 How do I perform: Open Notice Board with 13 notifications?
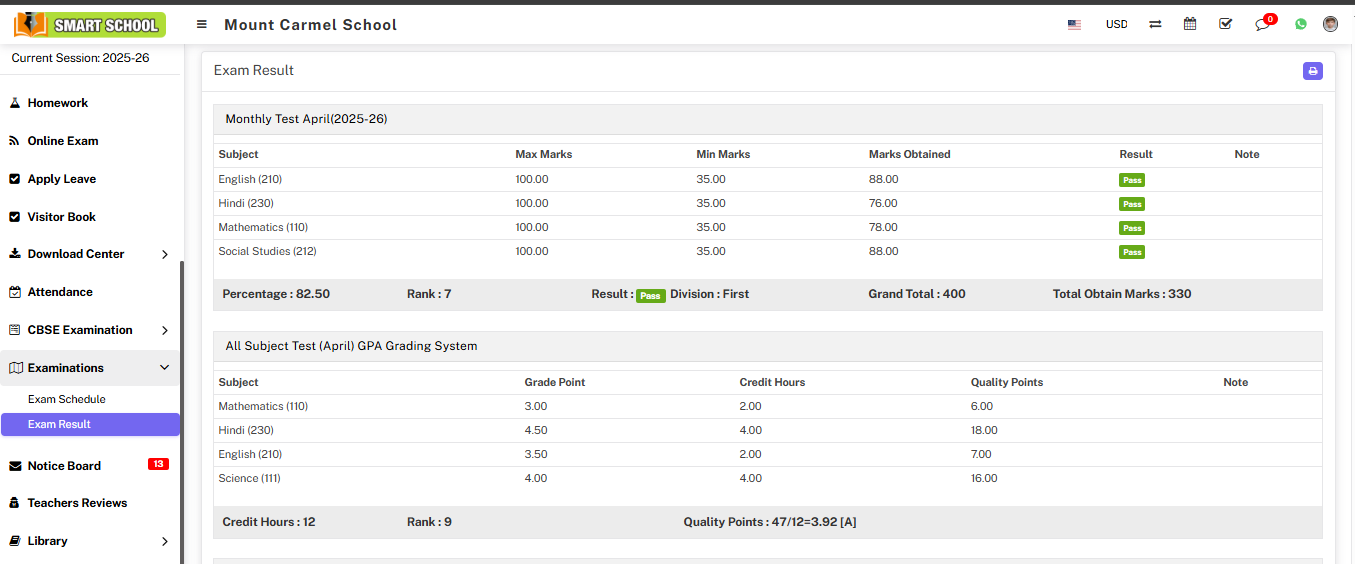click(x=65, y=466)
